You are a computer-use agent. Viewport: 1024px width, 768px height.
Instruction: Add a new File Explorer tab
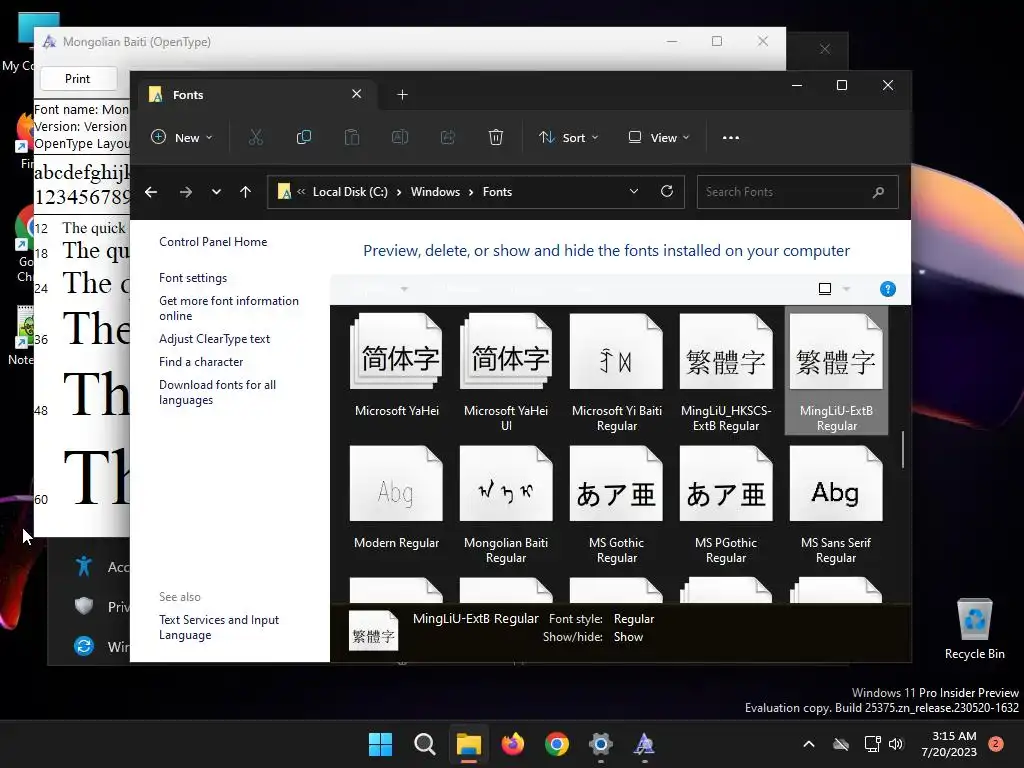(402, 95)
